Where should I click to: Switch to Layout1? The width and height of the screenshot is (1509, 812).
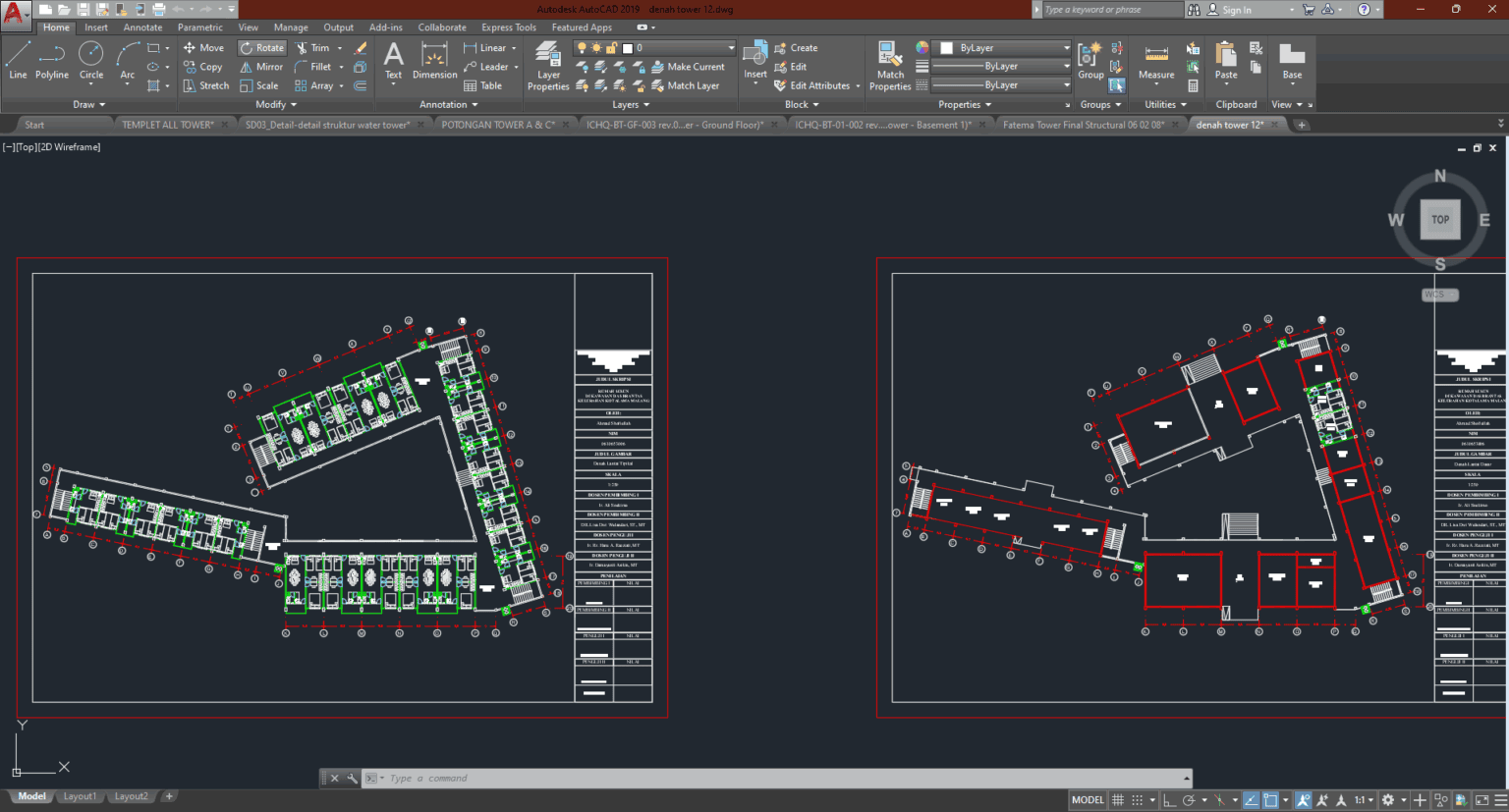80,795
